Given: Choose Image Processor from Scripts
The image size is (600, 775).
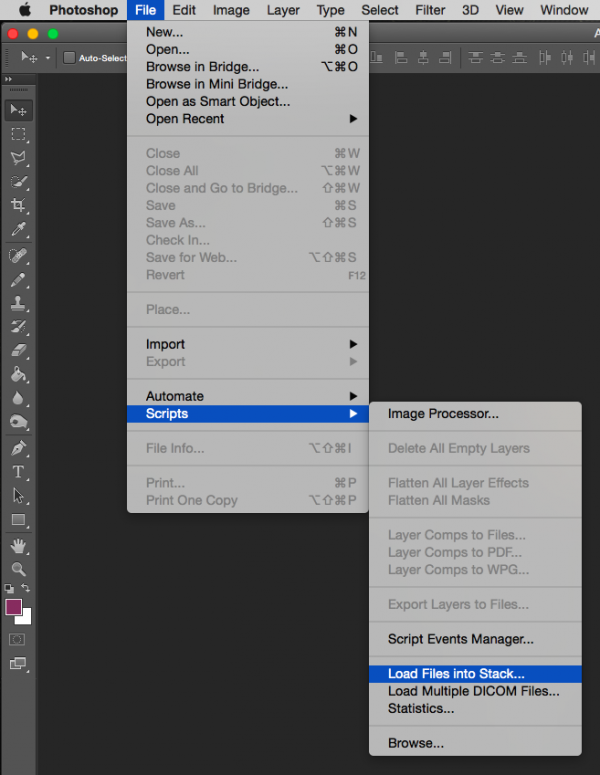Looking at the screenshot, I should pyautogui.click(x=443, y=414).
